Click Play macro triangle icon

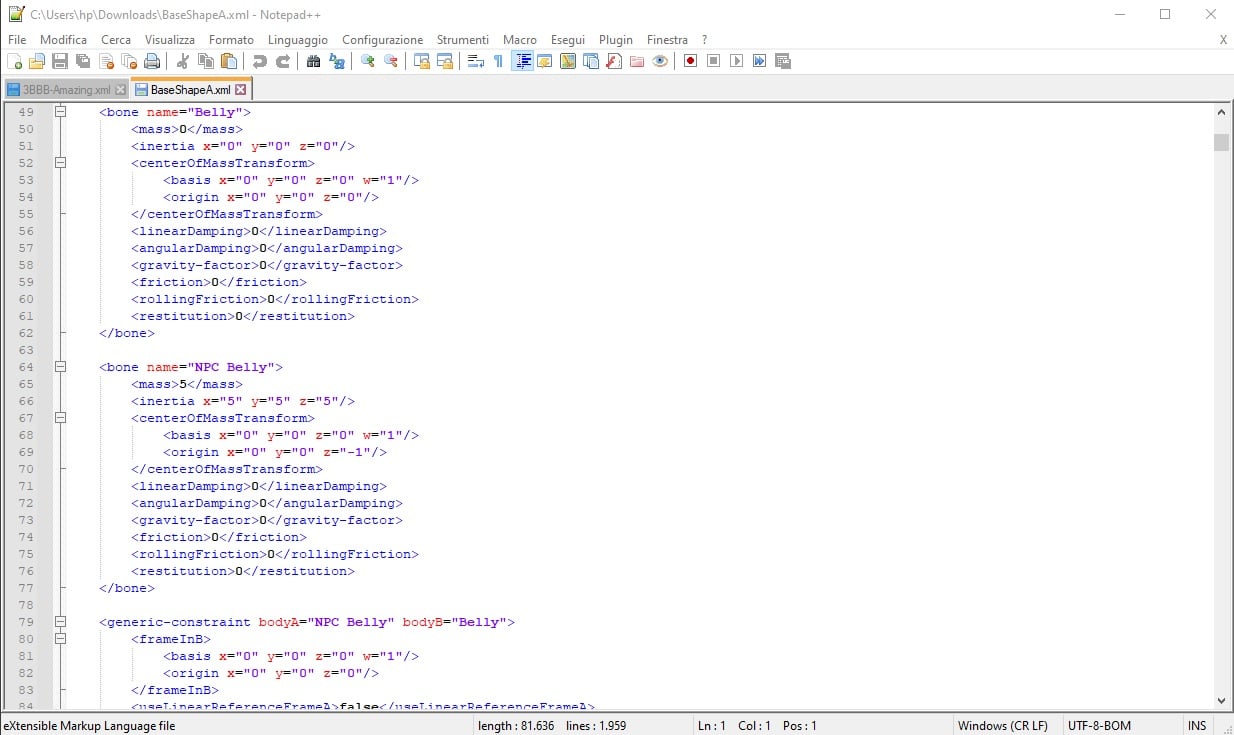(x=736, y=61)
